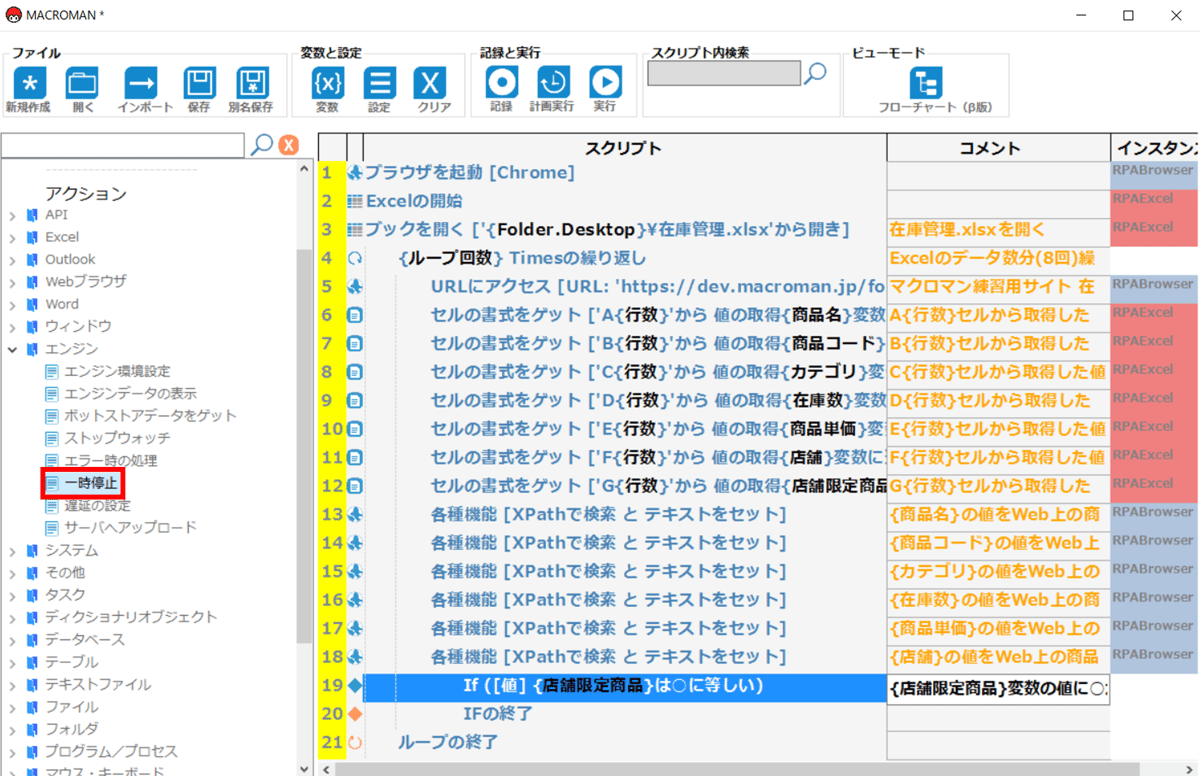Click the スクリプト内検索 search input field
Screen dimensions: 1200x776
click(x=724, y=73)
